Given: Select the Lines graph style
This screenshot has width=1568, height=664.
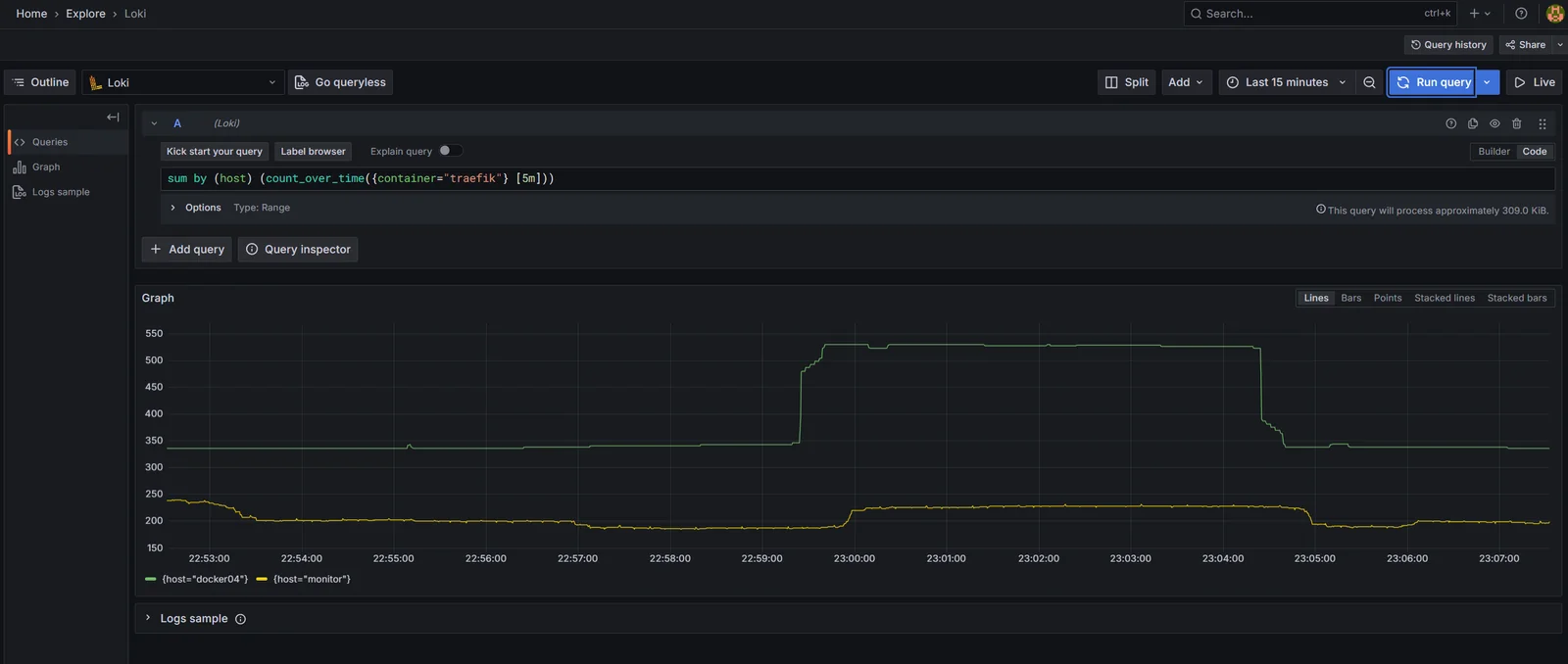Looking at the screenshot, I should coord(1316,298).
